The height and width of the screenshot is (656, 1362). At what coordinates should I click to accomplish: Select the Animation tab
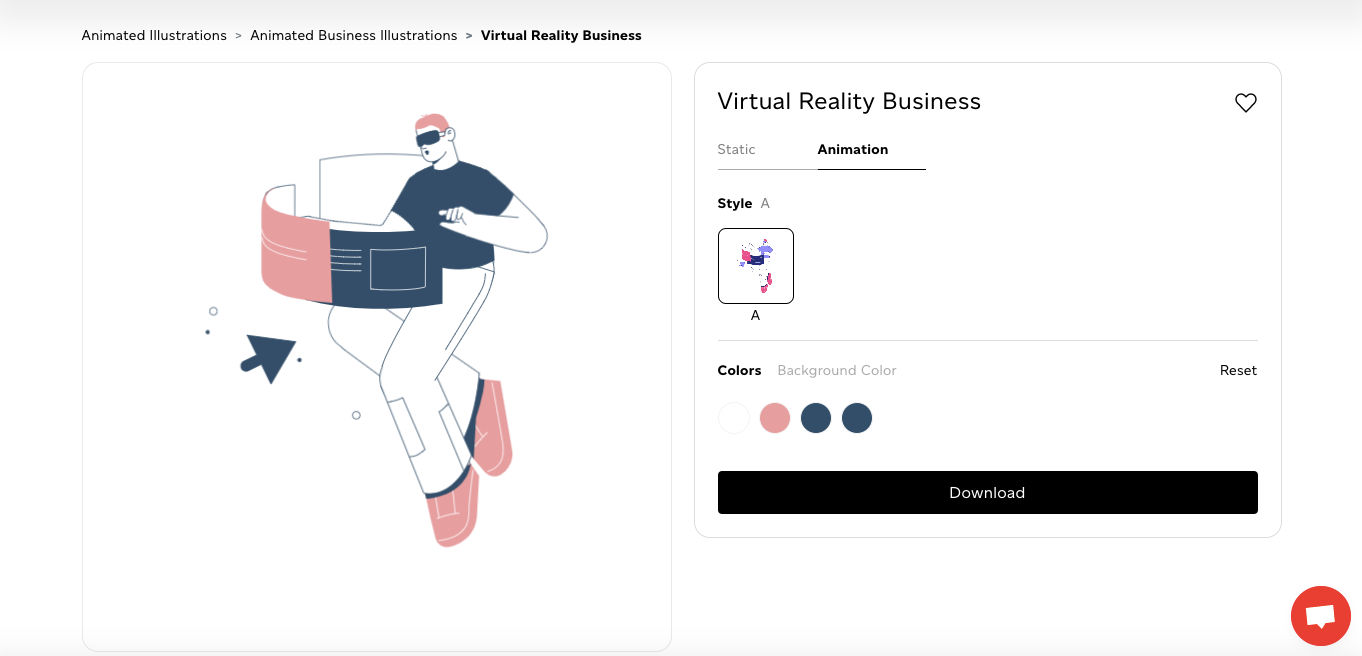pyautogui.click(x=852, y=149)
